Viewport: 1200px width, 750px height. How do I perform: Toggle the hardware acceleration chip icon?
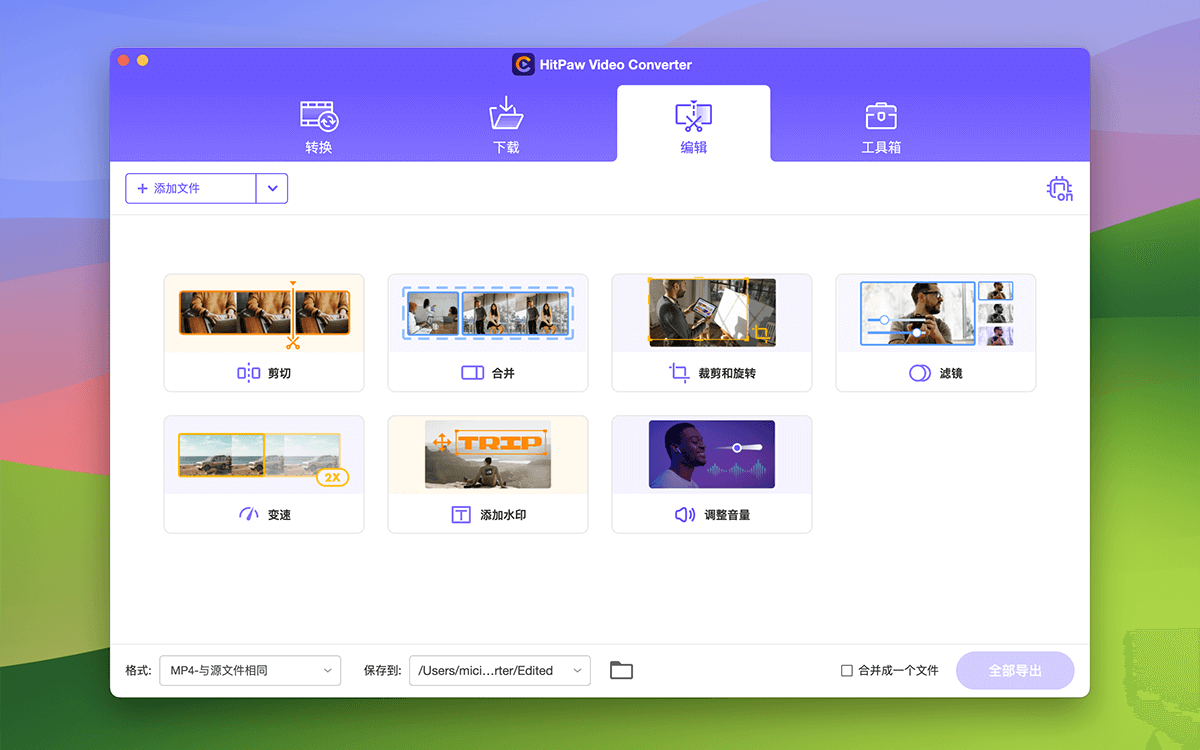pyautogui.click(x=1060, y=188)
